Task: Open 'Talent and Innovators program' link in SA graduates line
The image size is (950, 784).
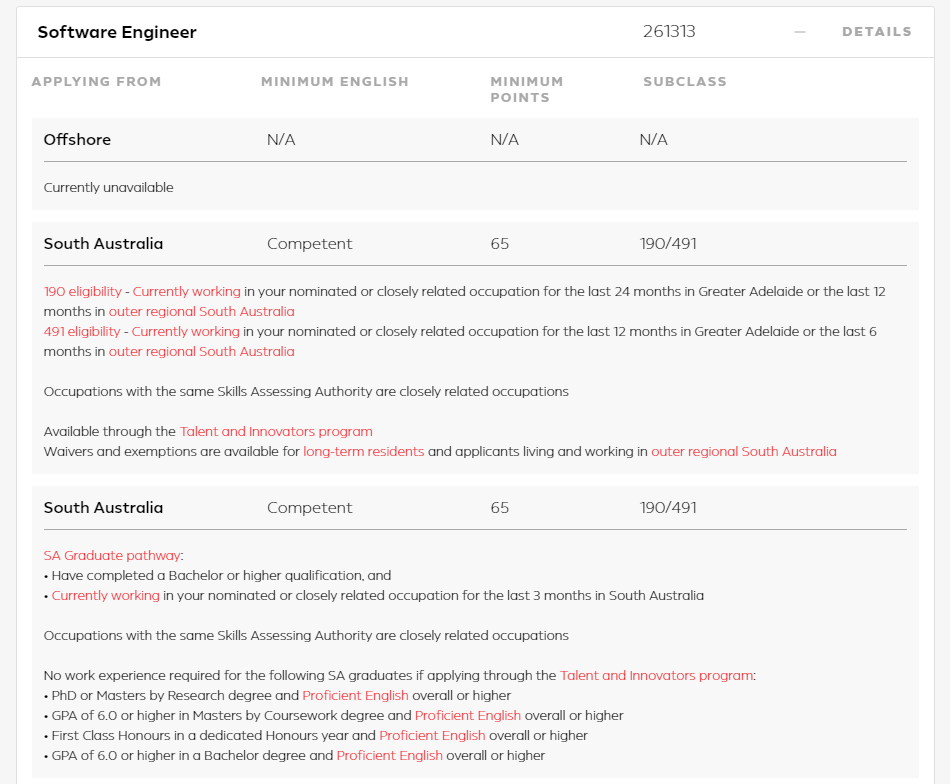Action: coord(656,676)
